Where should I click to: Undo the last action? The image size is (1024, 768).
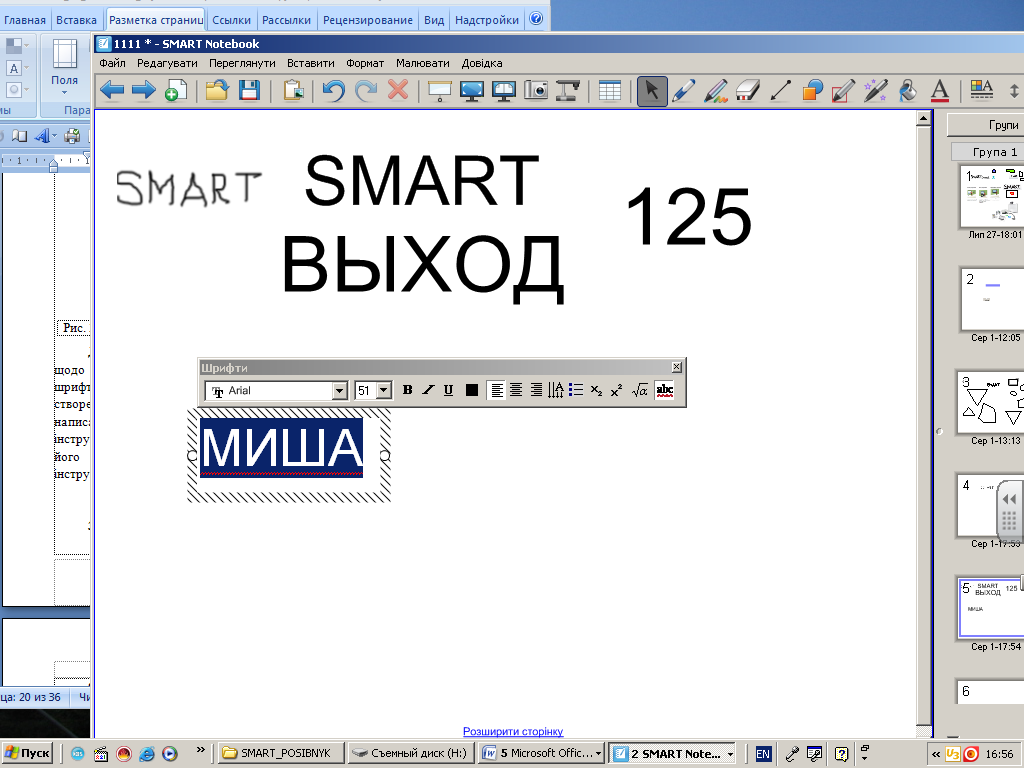point(334,90)
